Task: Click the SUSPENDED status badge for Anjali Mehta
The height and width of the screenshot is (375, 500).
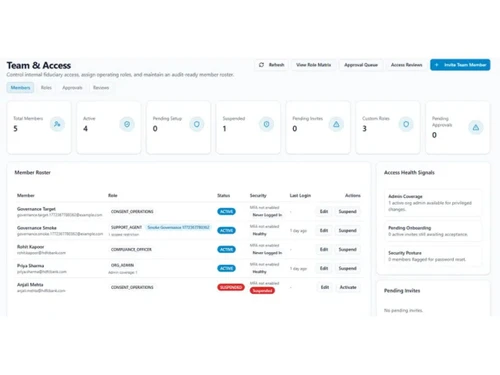Action: tap(231, 287)
